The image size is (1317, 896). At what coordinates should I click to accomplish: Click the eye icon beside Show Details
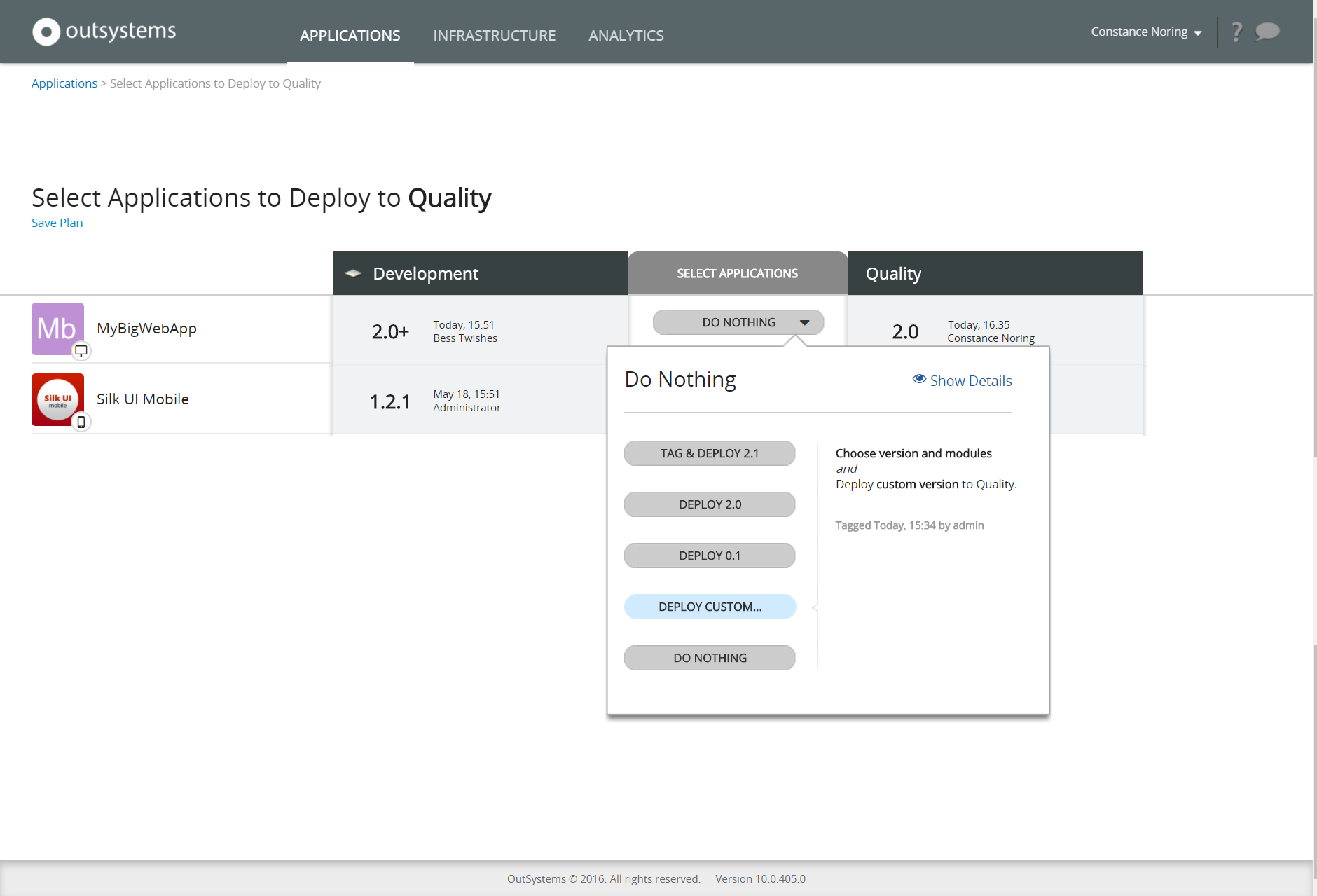point(918,379)
